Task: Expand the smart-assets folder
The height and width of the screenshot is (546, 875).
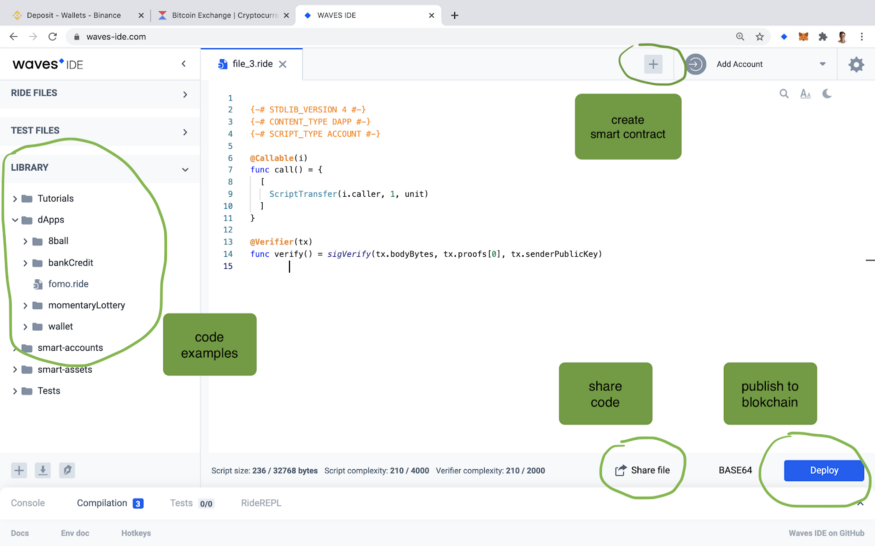Action: (x=15, y=370)
